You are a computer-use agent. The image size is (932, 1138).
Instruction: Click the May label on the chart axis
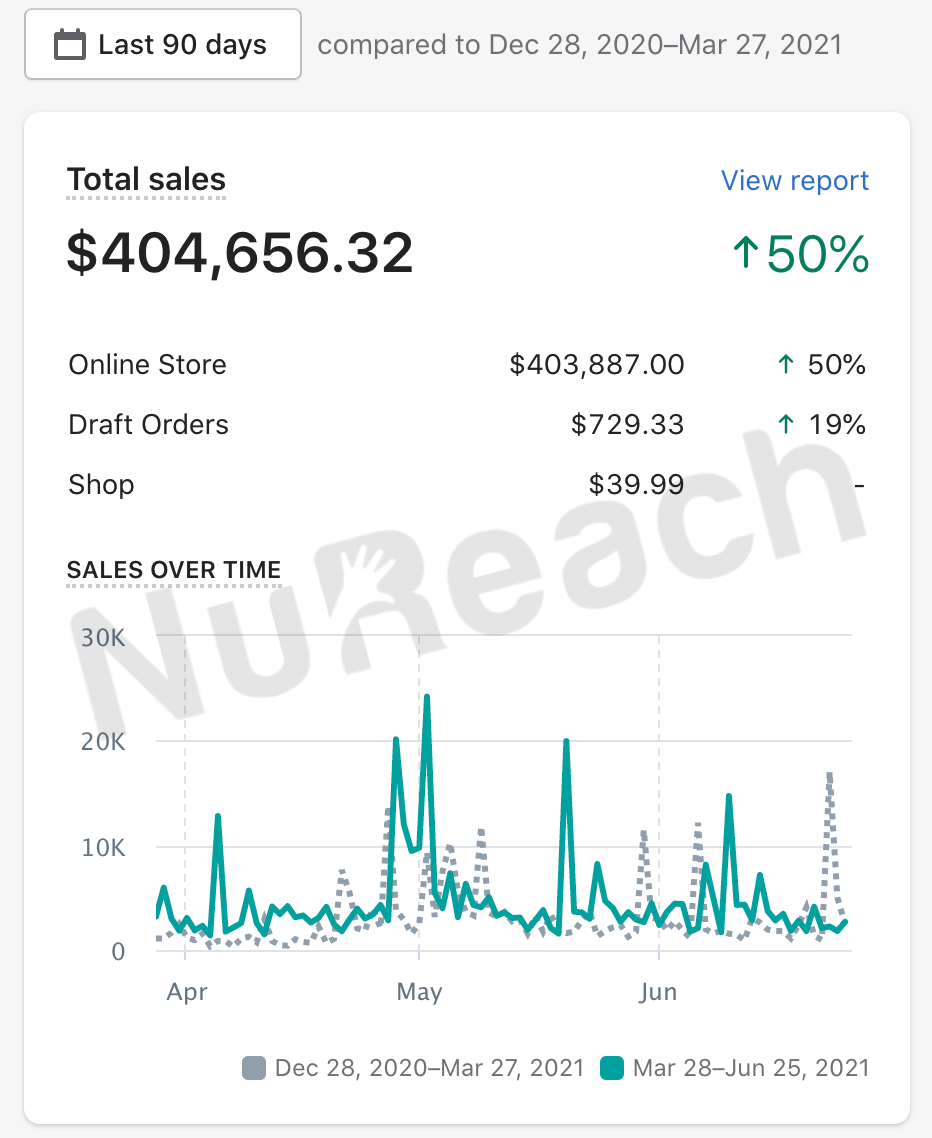coord(419,993)
